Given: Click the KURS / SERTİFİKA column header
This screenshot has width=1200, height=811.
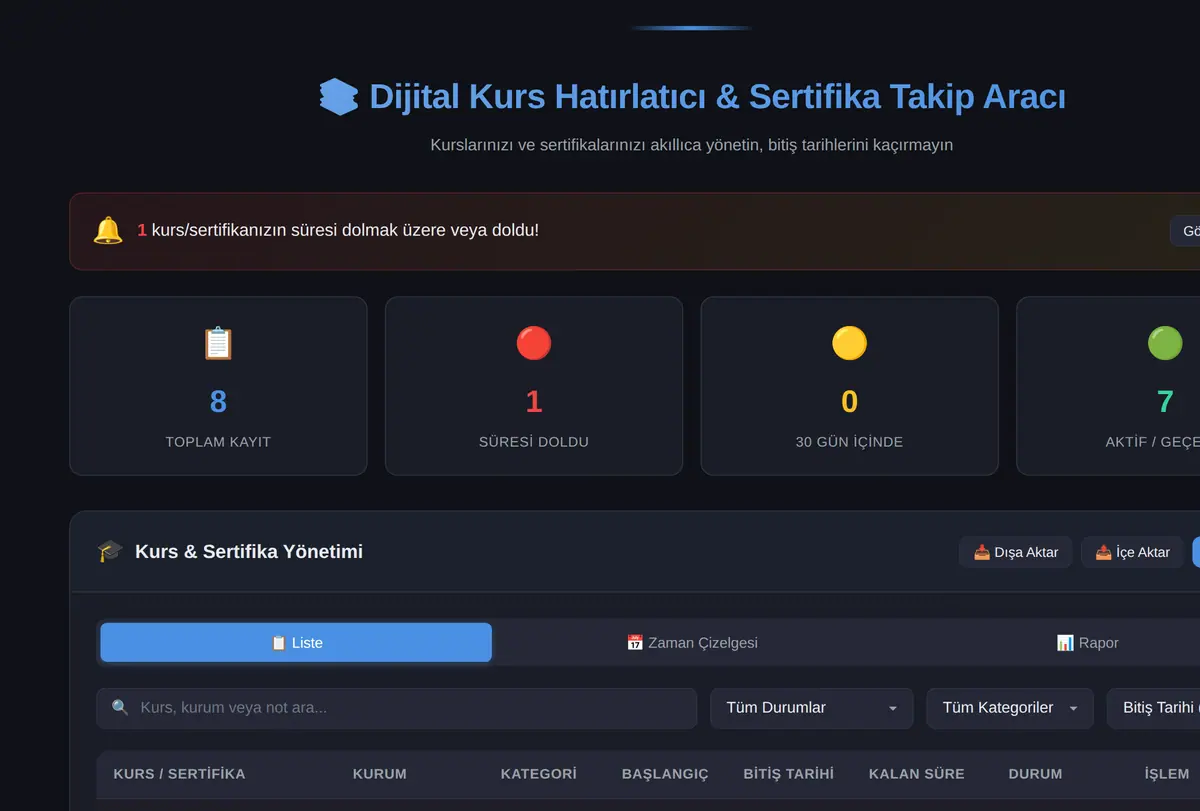Looking at the screenshot, I should click(179, 774).
